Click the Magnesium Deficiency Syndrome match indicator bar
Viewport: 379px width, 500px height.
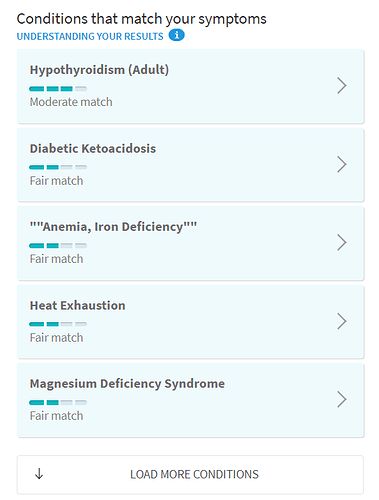coord(58,402)
